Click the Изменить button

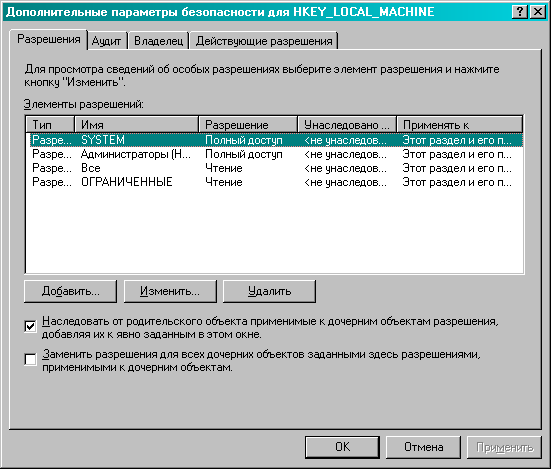[170, 291]
